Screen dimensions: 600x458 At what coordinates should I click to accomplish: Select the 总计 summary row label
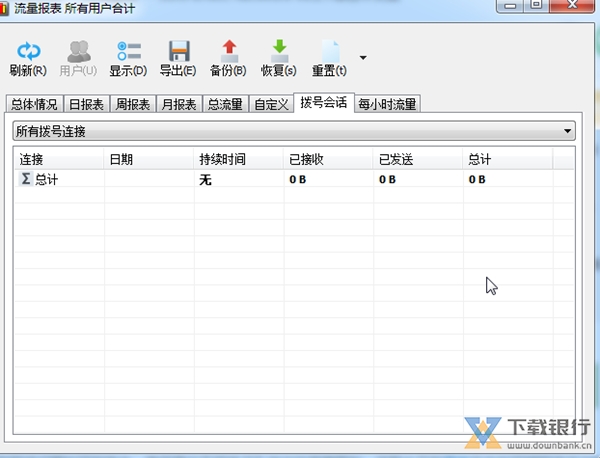[x=47, y=179]
